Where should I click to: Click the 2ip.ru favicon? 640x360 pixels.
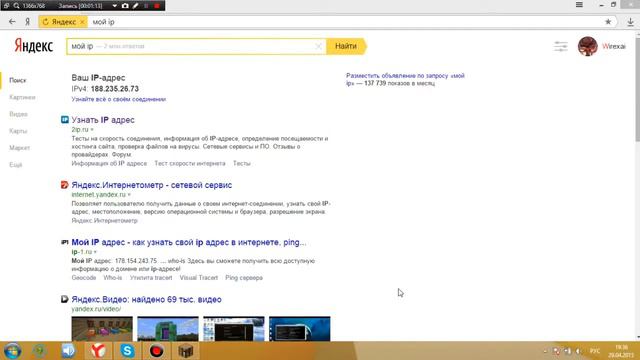click(x=64, y=120)
